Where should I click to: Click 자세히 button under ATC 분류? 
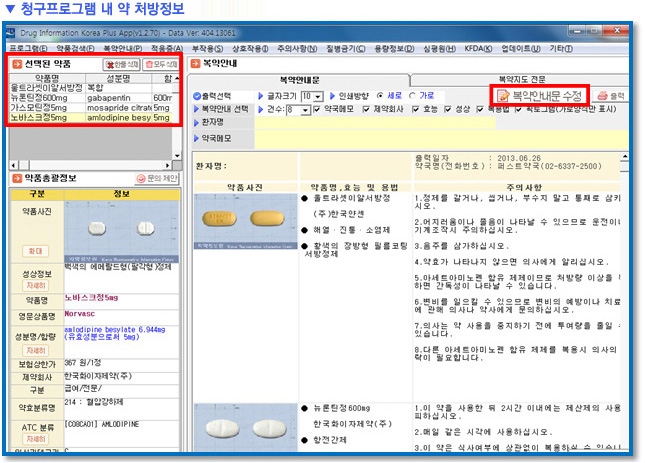tap(36, 439)
